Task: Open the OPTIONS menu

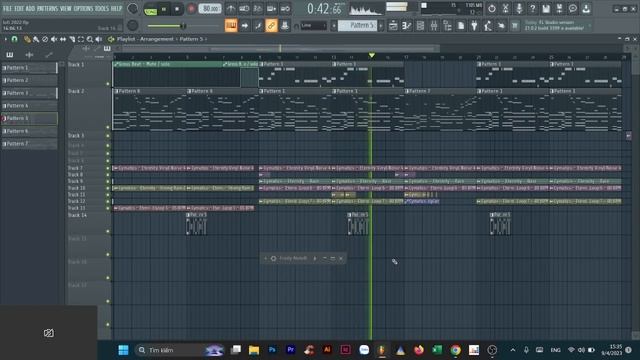Action: point(83,8)
